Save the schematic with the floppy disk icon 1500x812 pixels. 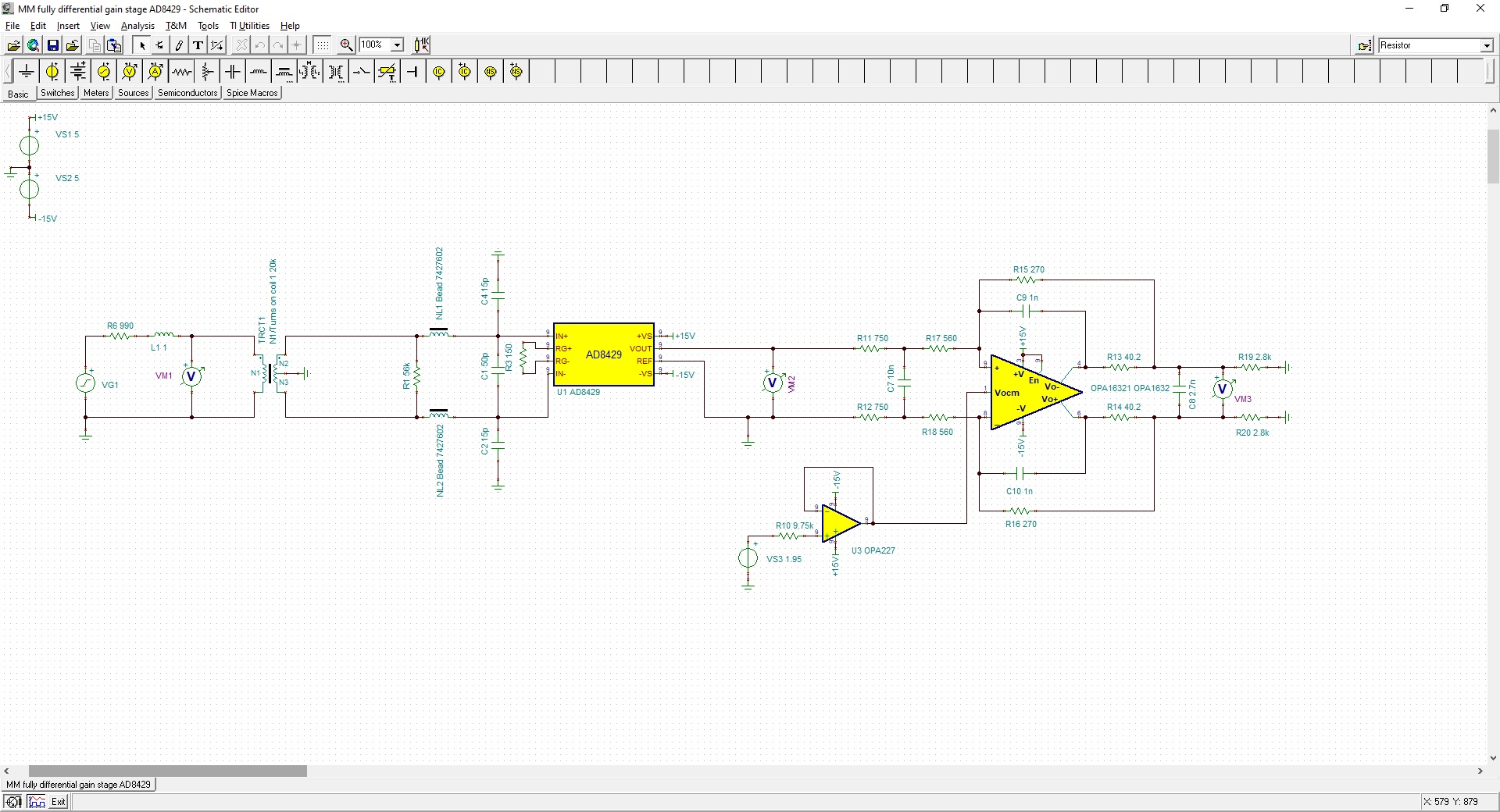point(52,45)
